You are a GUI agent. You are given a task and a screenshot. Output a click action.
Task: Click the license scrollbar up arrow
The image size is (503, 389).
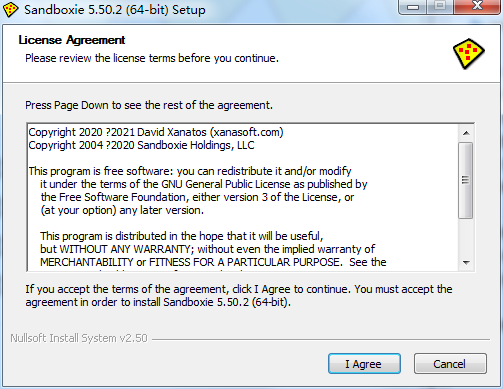466,133
